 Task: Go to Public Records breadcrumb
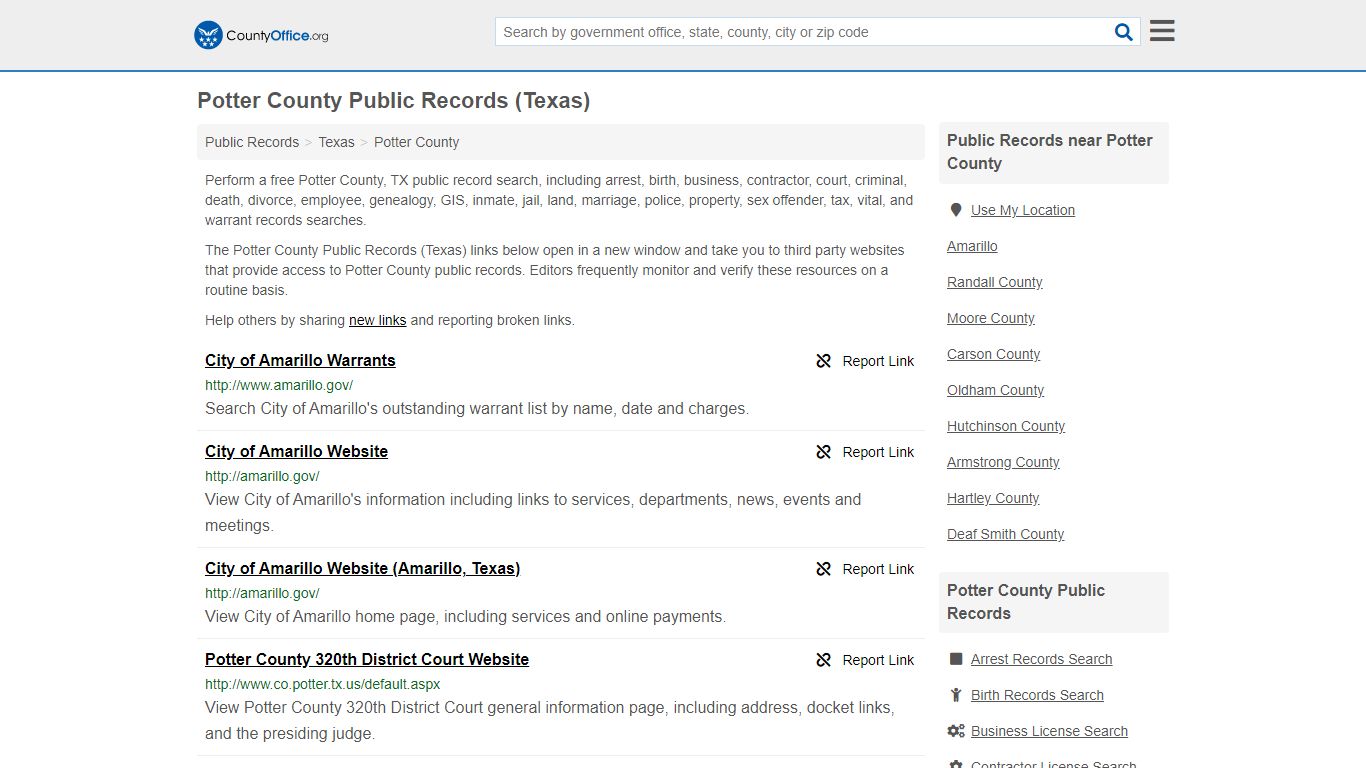[x=252, y=142]
